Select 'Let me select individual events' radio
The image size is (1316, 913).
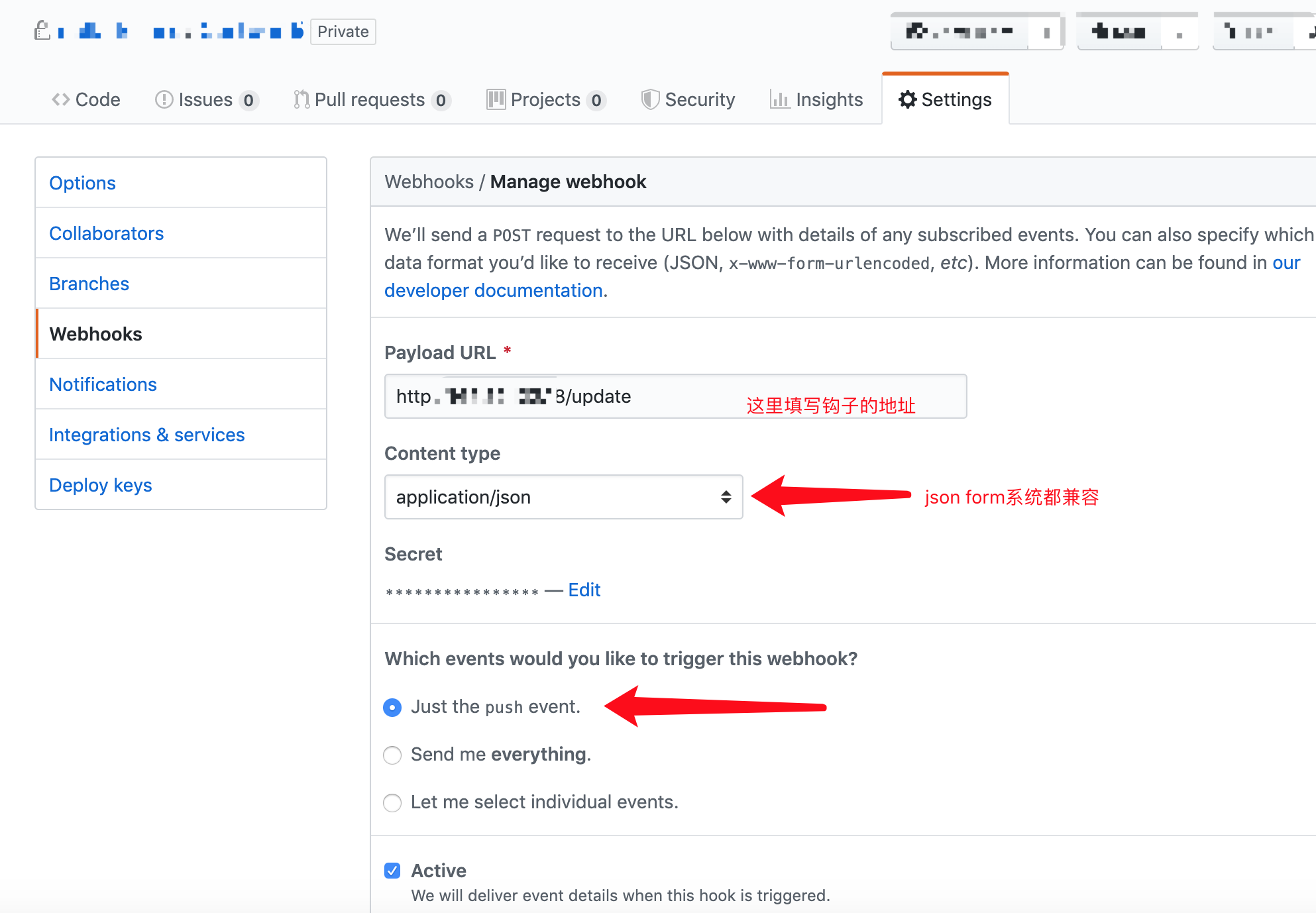coord(392,803)
